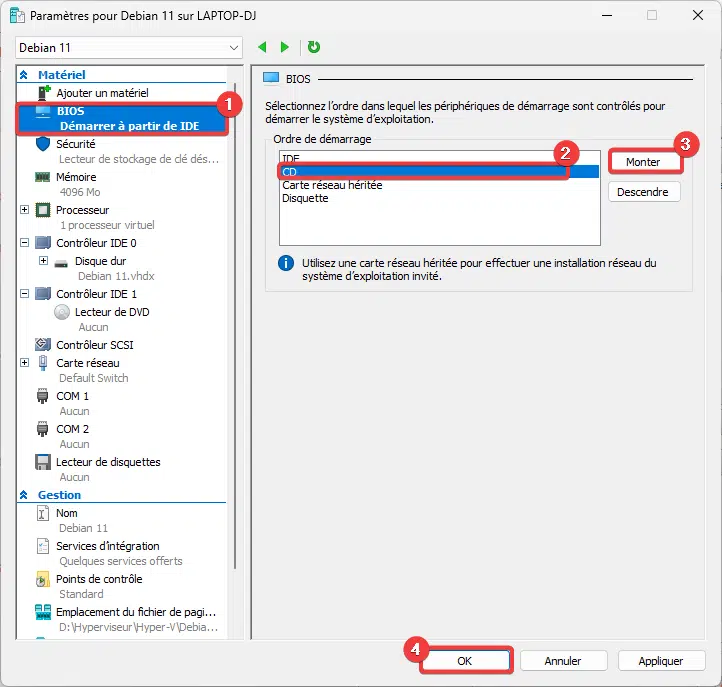The width and height of the screenshot is (722, 687).
Task: Click the Lecteur de DVD disc icon
Action: (x=62, y=312)
